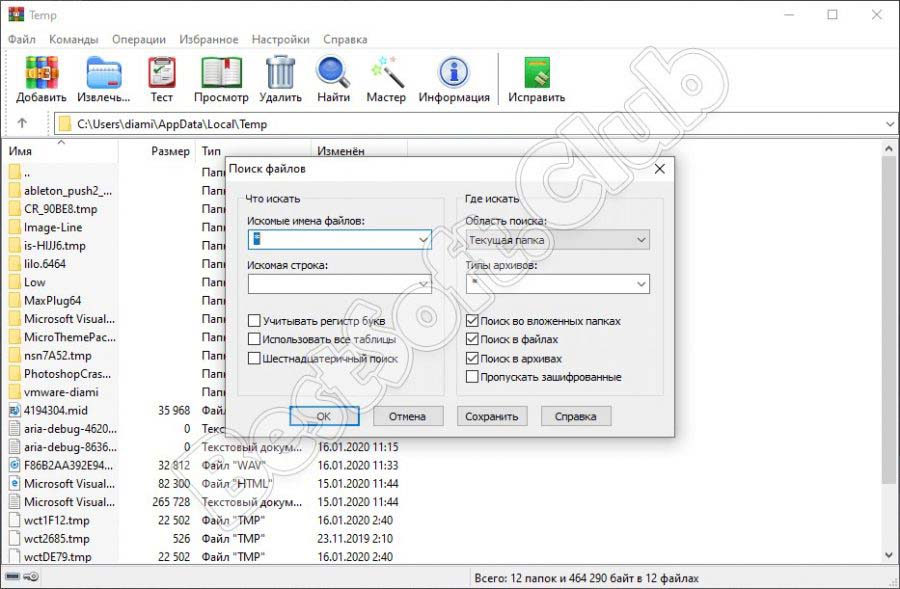This screenshot has width=900, height=589.
Task: Open the Справка menu
Action: click(x=345, y=39)
